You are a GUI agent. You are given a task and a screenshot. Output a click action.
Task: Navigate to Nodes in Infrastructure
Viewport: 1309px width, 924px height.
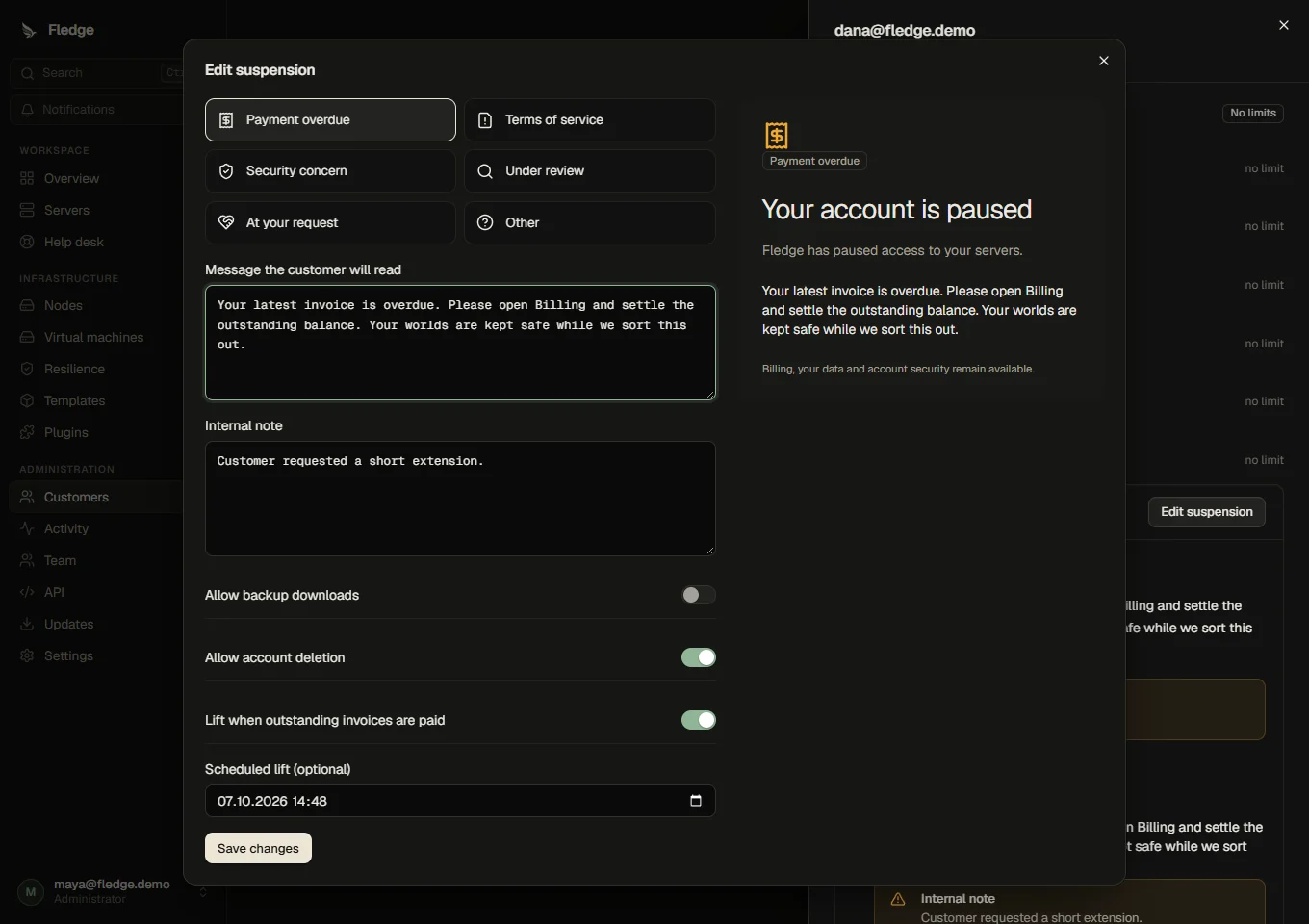tap(96, 305)
